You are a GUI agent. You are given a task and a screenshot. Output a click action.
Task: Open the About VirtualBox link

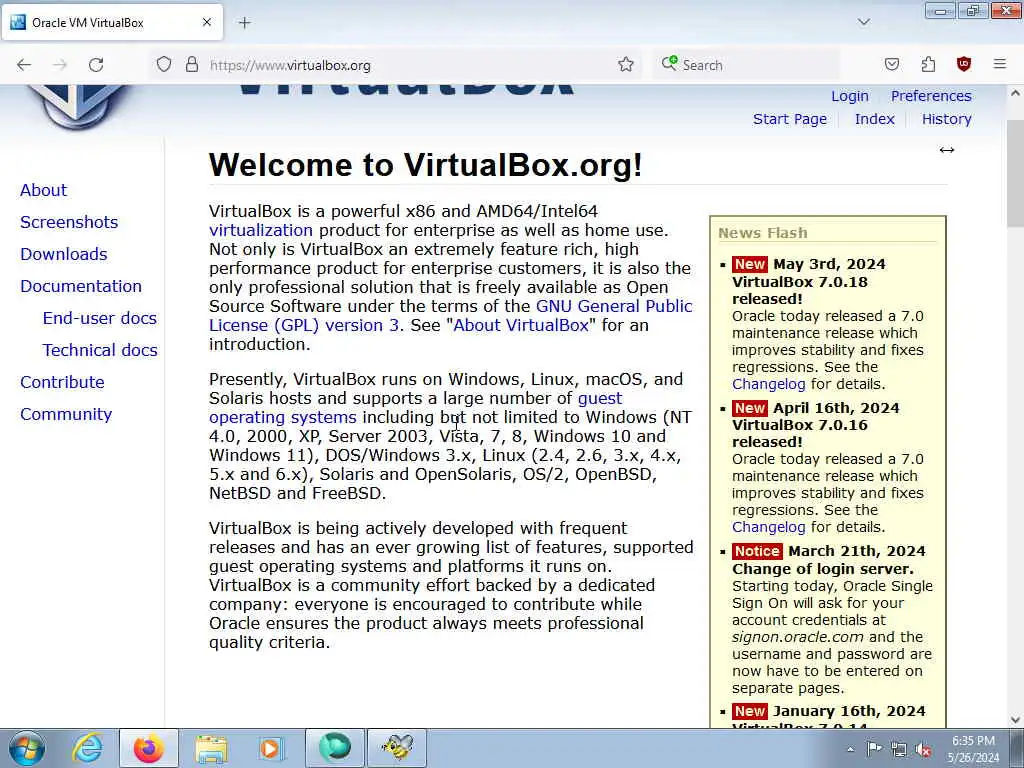click(x=520, y=325)
